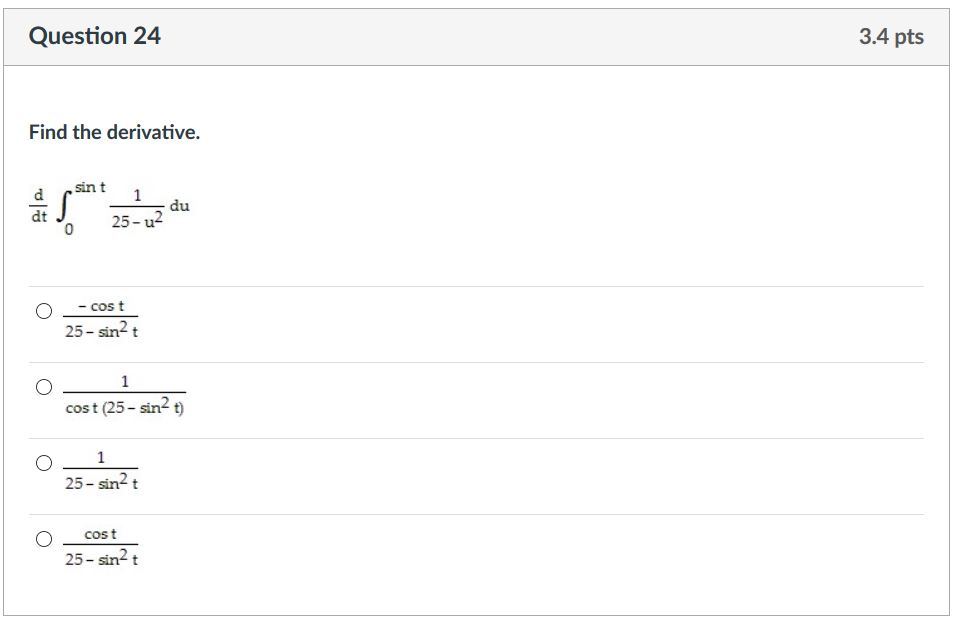Image resolution: width=958 pixels, height=624 pixels.
Task: Click the cos t (25 − sin² t) denominator text
Action: tap(125, 406)
